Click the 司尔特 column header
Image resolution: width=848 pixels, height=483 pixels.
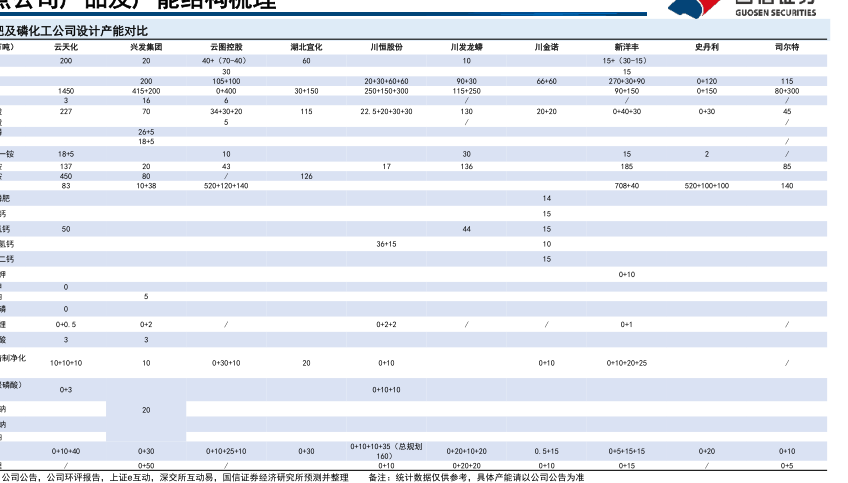pyautogui.click(x=786, y=47)
